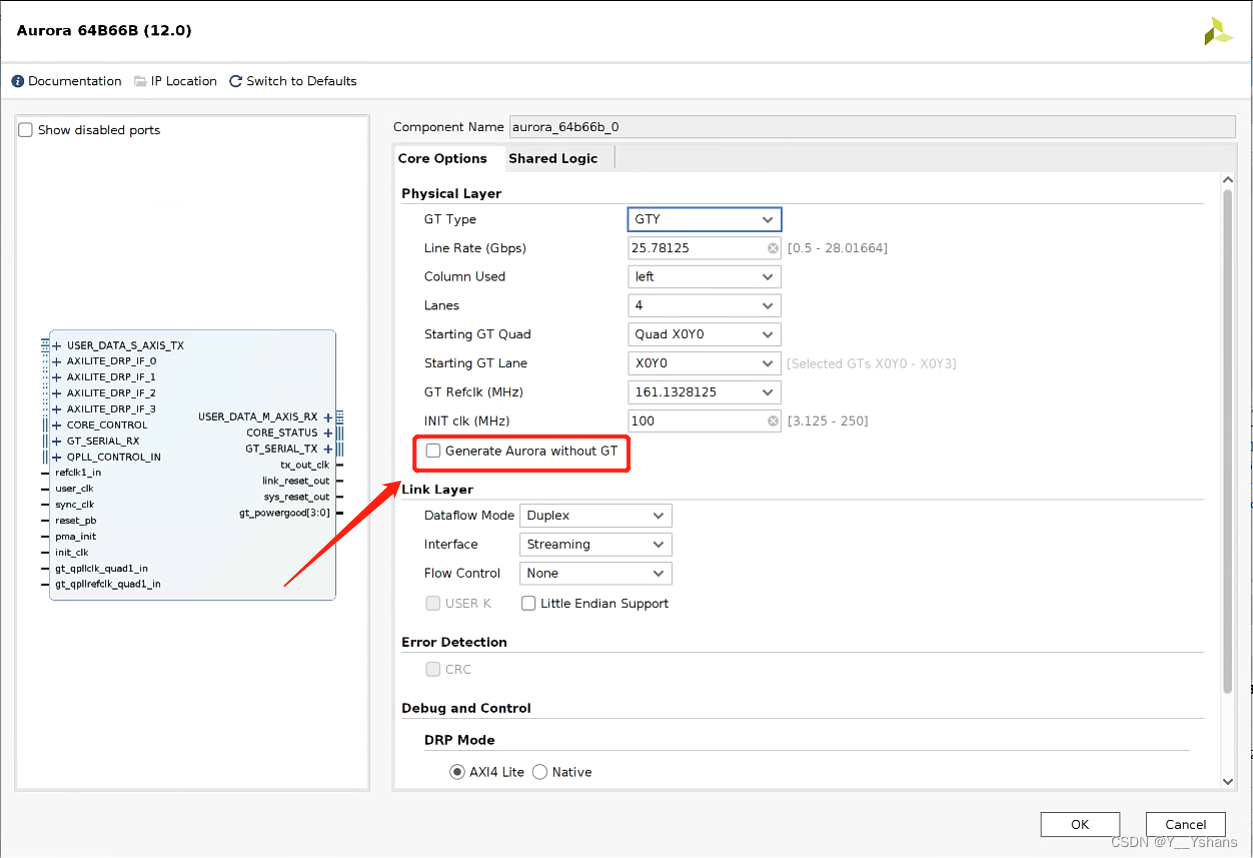Image resolution: width=1253 pixels, height=858 pixels.
Task: Click the user_clk port label
Action: pyautogui.click(x=74, y=489)
